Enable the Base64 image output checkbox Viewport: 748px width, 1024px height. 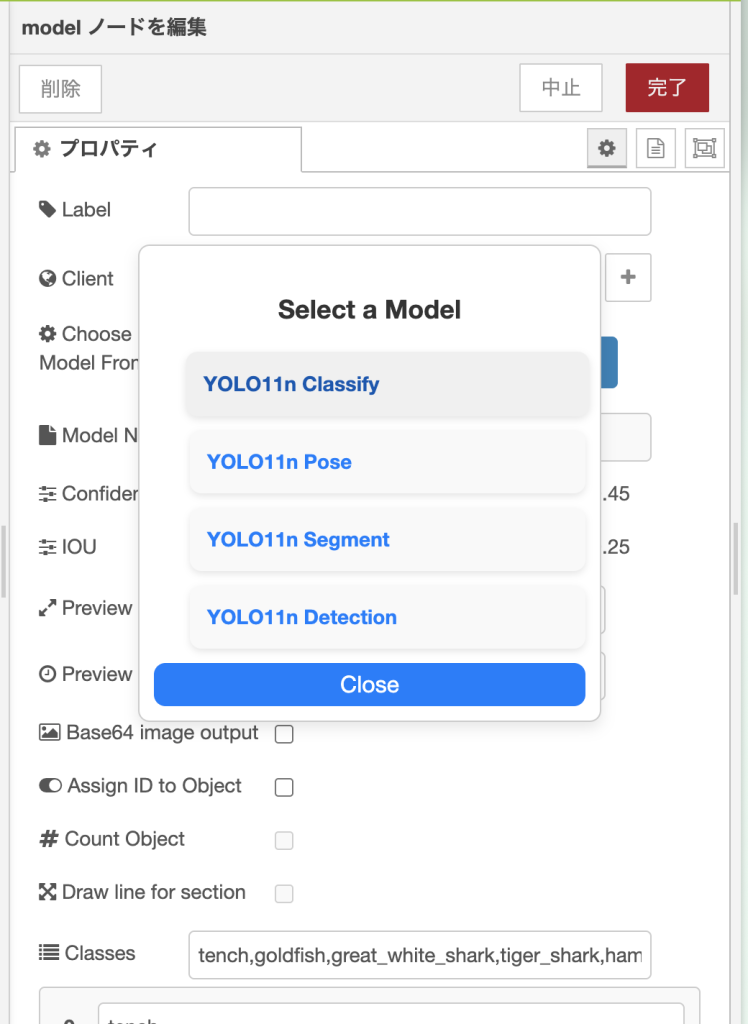[x=284, y=735]
